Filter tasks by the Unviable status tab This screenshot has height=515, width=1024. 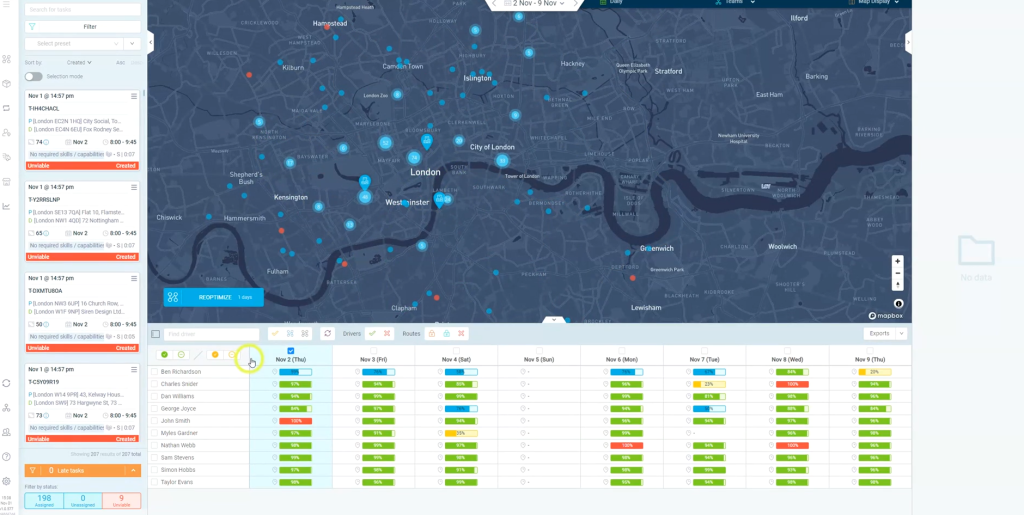pyautogui.click(x=122, y=500)
